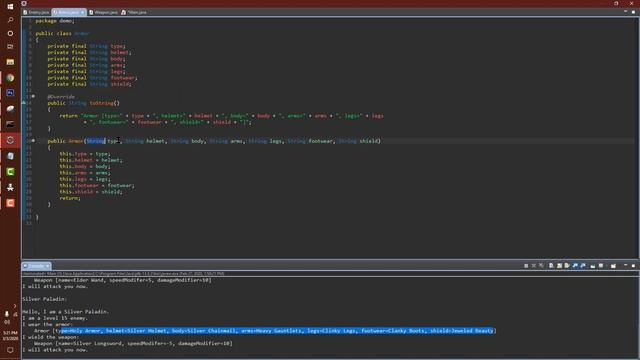Click the Silver Longsword weapon console line

click(133, 343)
